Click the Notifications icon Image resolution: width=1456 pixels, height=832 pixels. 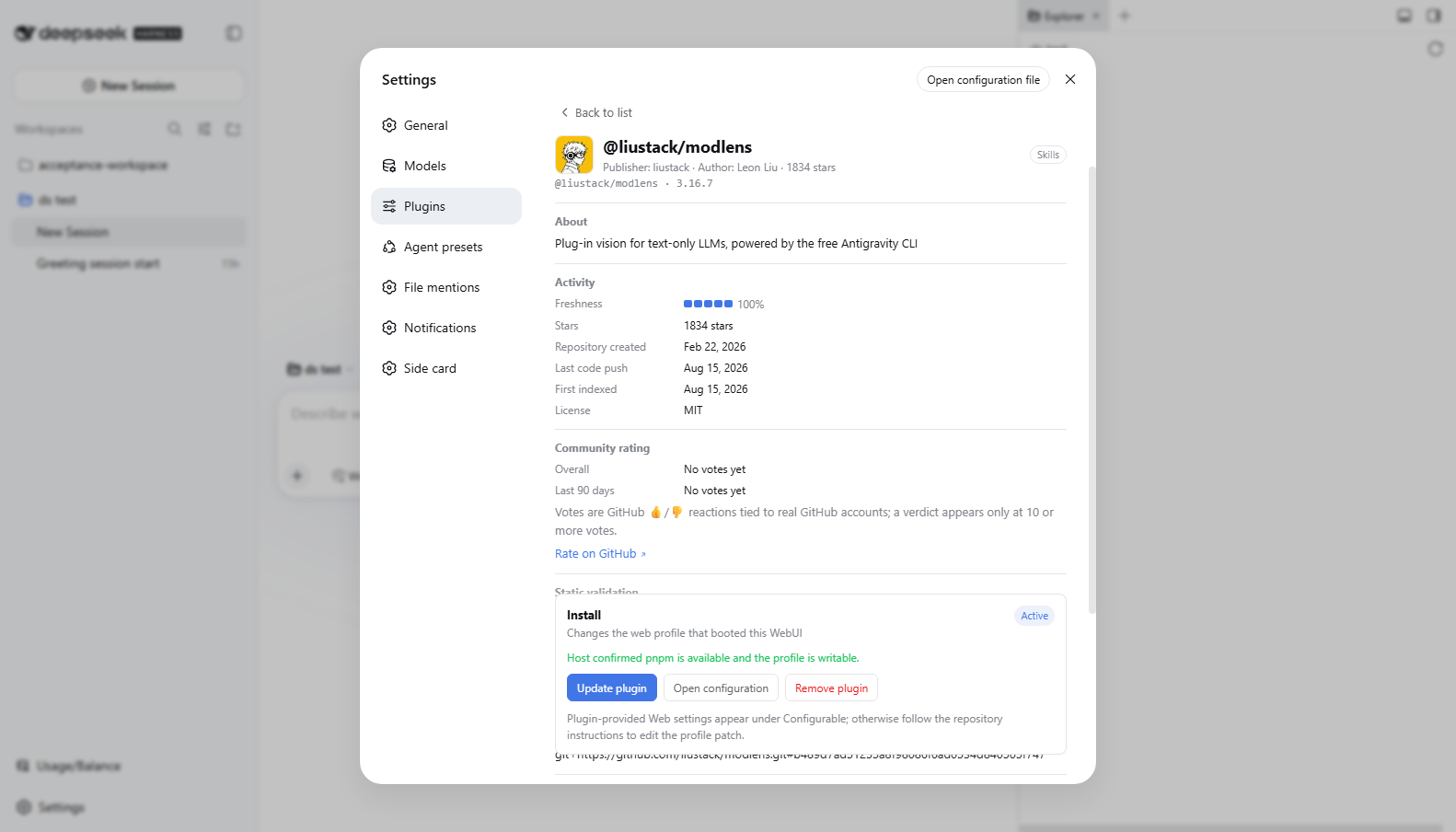click(389, 328)
